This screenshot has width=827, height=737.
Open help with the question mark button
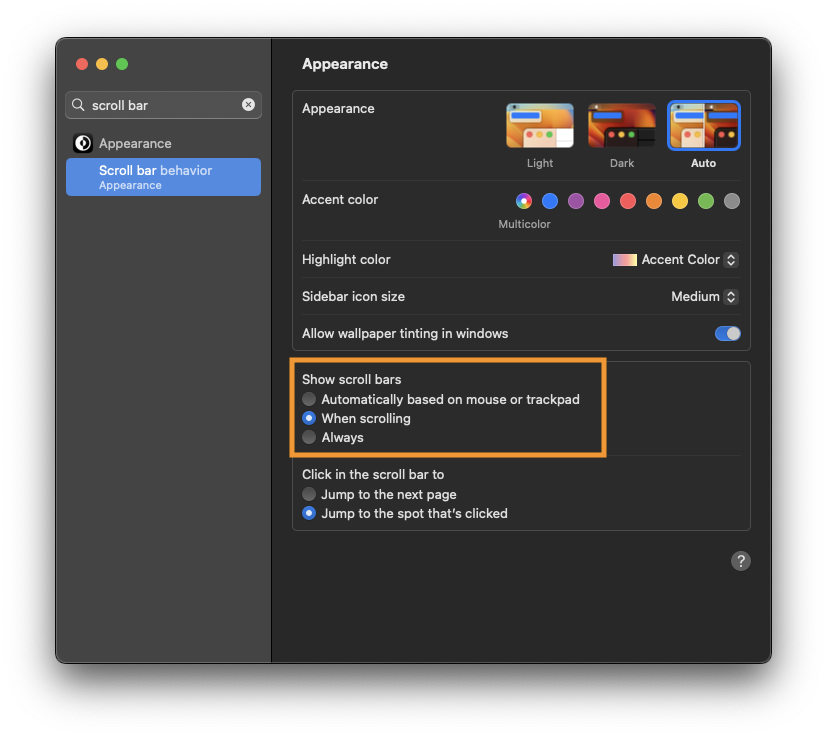[x=740, y=561]
